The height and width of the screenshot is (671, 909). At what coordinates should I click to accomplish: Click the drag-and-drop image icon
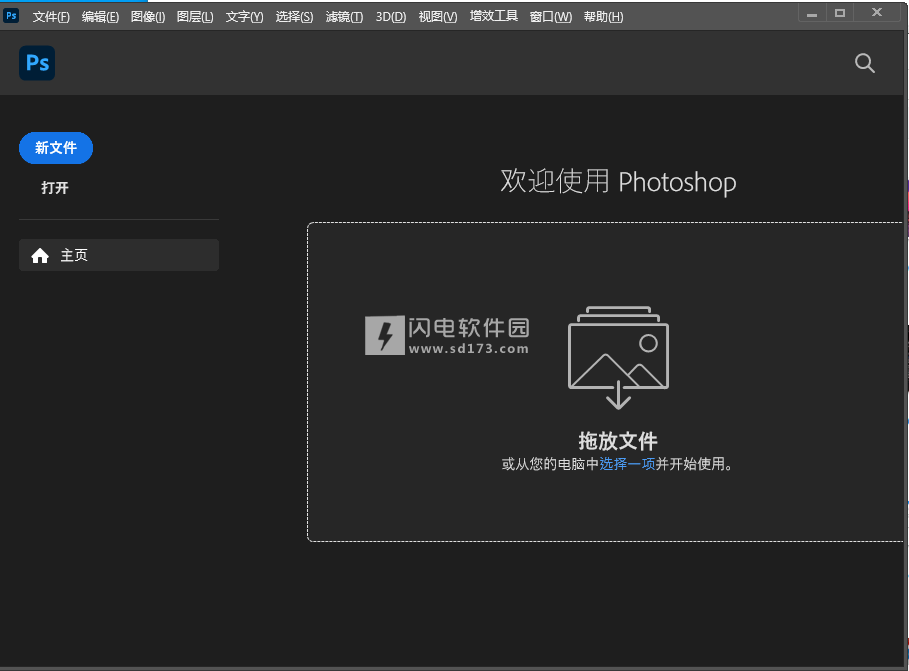(x=618, y=357)
